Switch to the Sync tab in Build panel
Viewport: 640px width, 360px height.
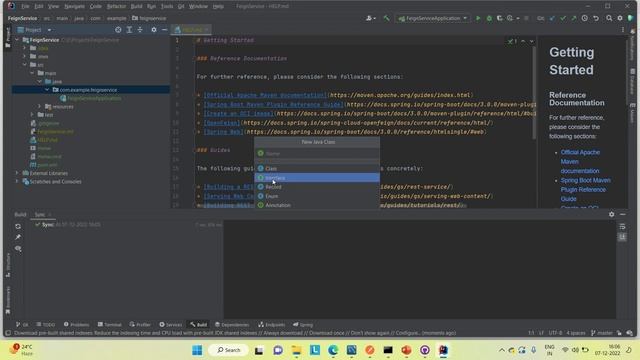click(40, 215)
